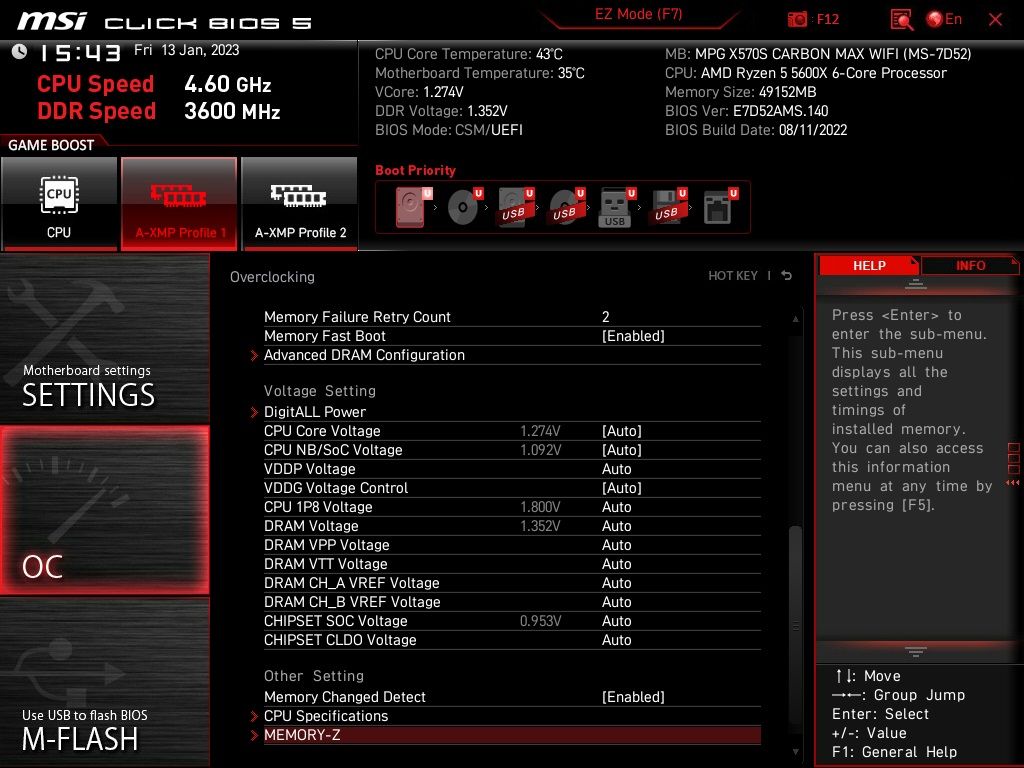Select the optical disc boot priority icon
This screenshot has height=768, width=1024.
(x=464, y=207)
